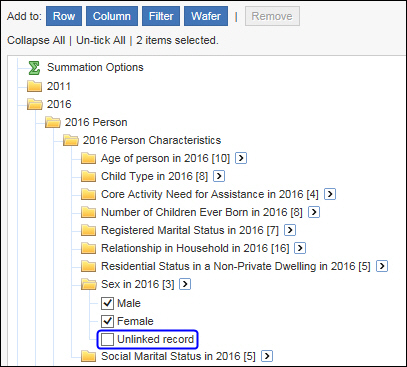407x367 pixels.
Task: Click arrow next to Sex in 2016 [3]
Action: pos(185,284)
